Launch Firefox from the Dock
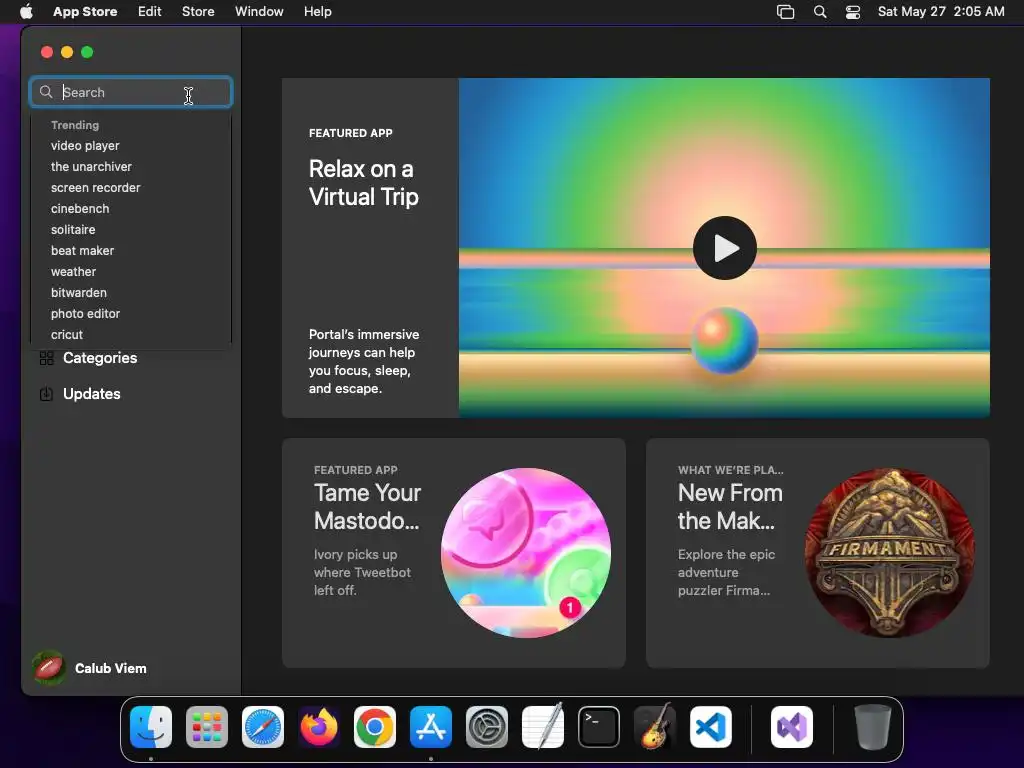 point(319,727)
